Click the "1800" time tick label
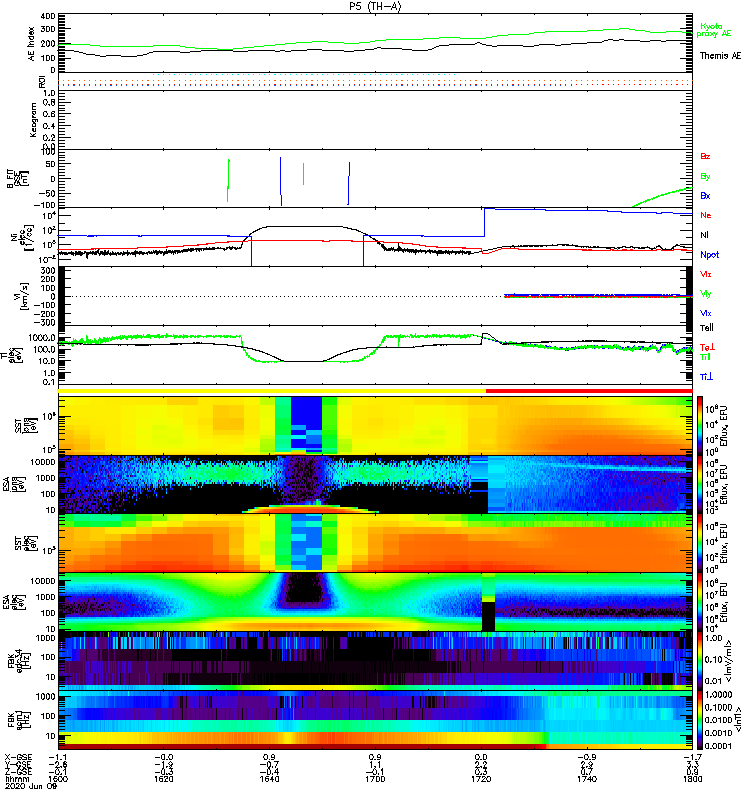Image resolution: width=750 pixels, height=800 pixels. point(692,779)
